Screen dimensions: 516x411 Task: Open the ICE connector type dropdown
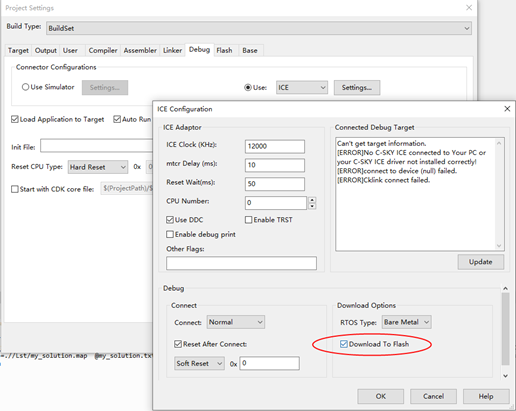point(302,88)
